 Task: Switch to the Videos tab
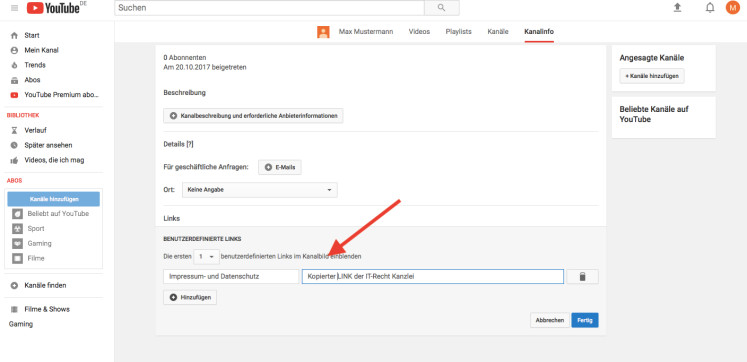[x=419, y=31]
